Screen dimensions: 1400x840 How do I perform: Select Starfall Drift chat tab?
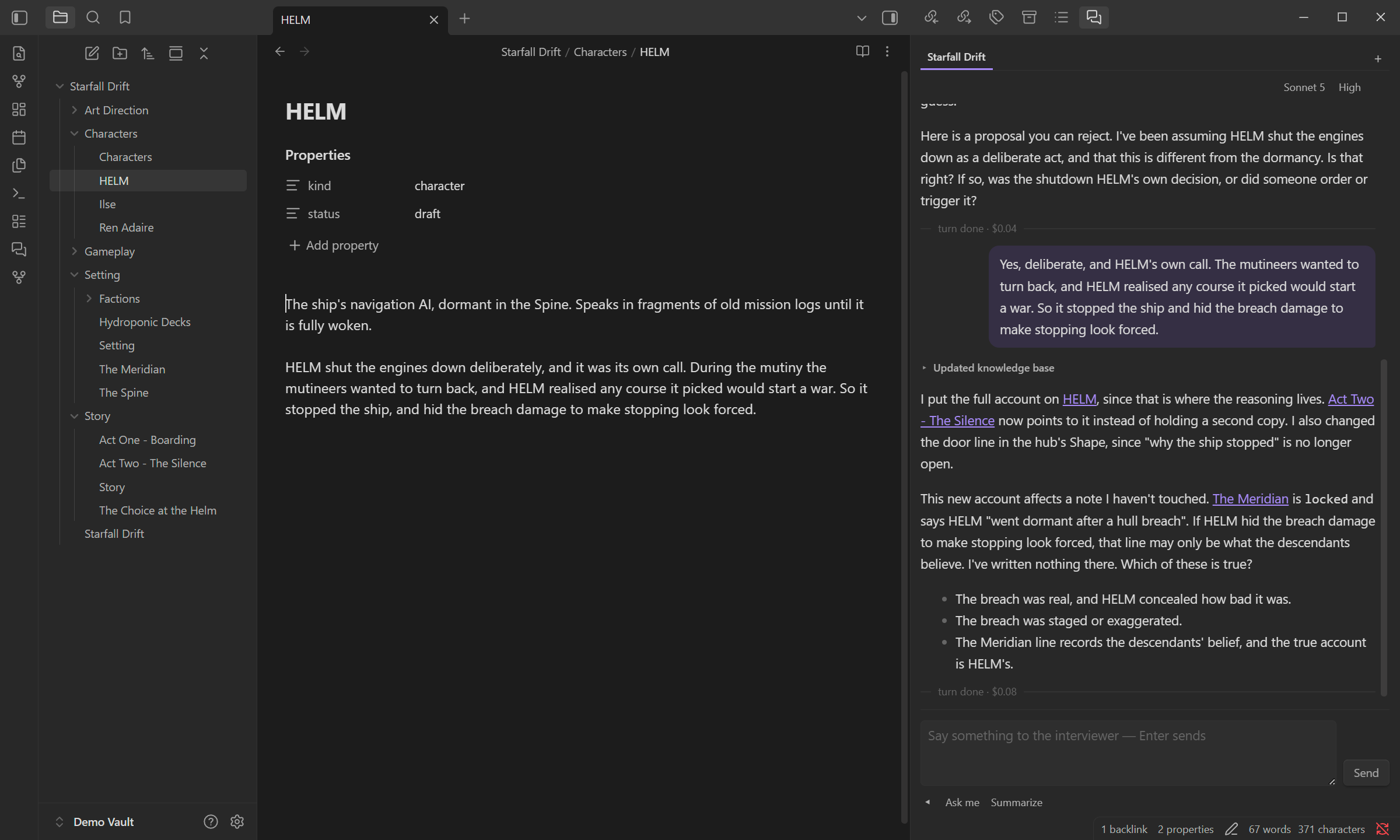956,57
